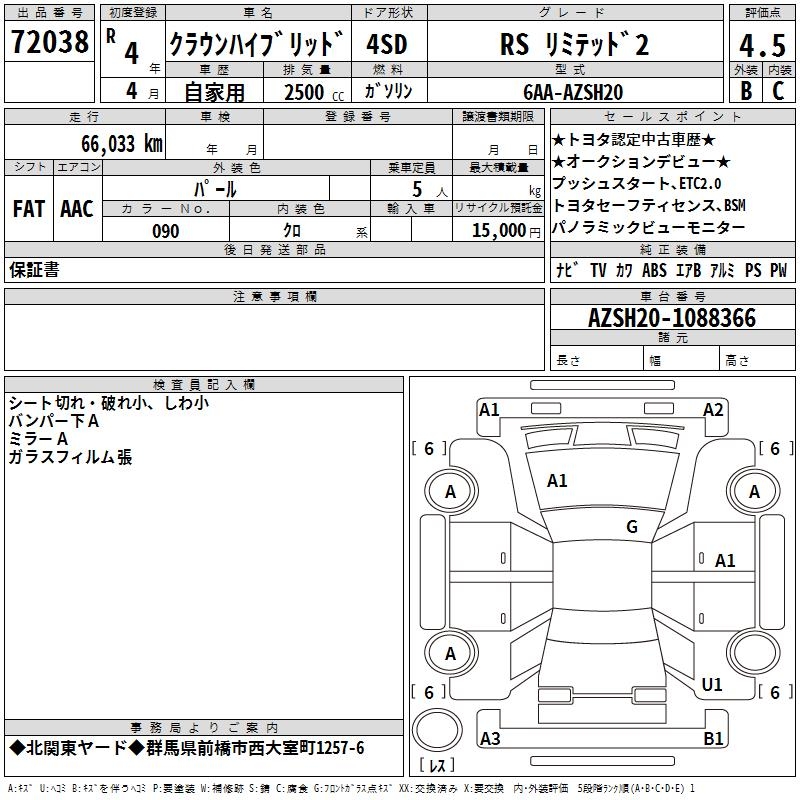Click spare tire circle above レス
Viewport: 800px width, 800px height.
point(437,730)
